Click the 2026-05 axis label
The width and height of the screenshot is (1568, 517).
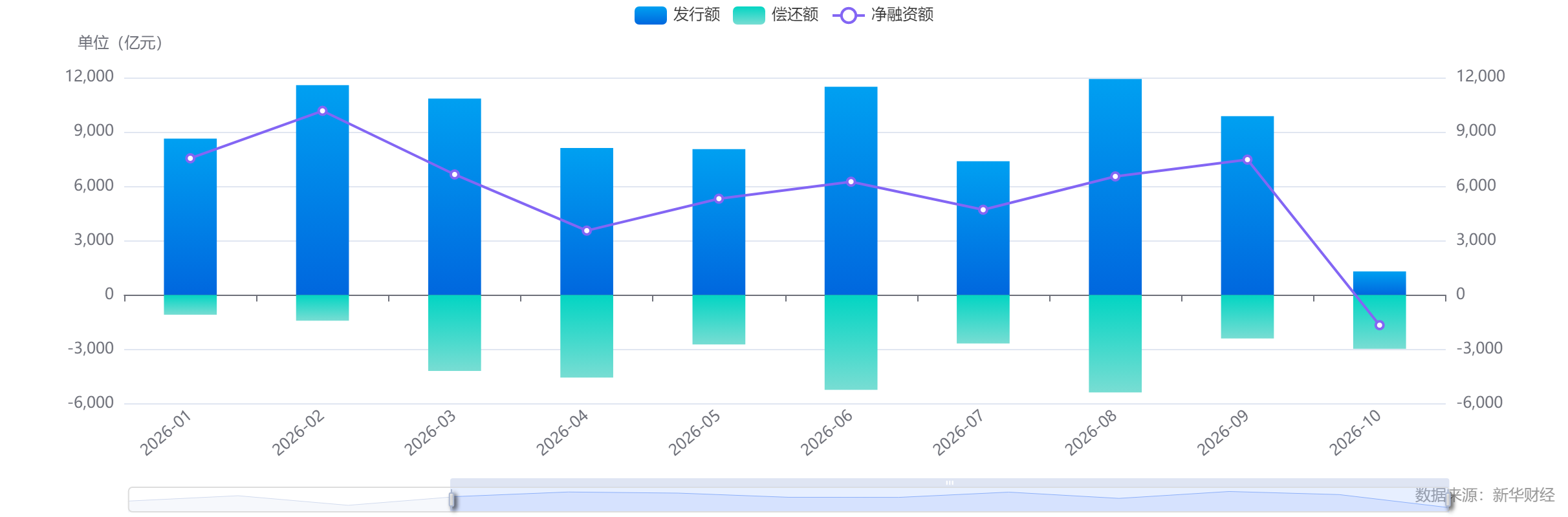(694, 433)
